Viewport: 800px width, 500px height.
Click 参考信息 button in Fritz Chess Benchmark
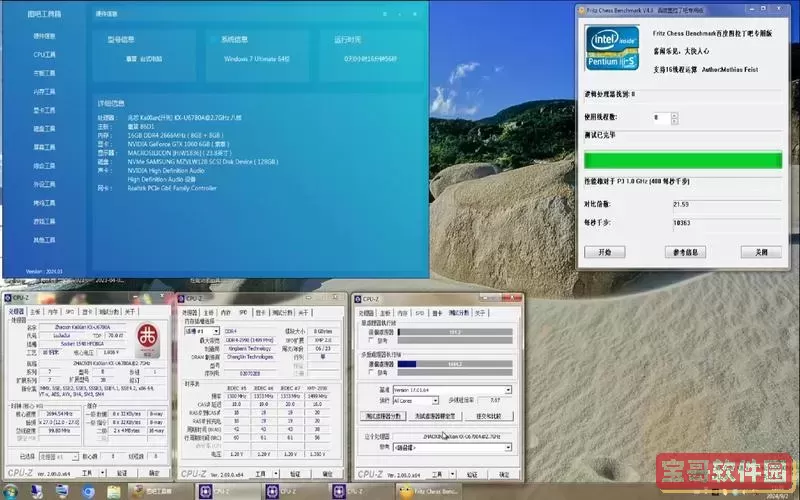click(685, 252)
